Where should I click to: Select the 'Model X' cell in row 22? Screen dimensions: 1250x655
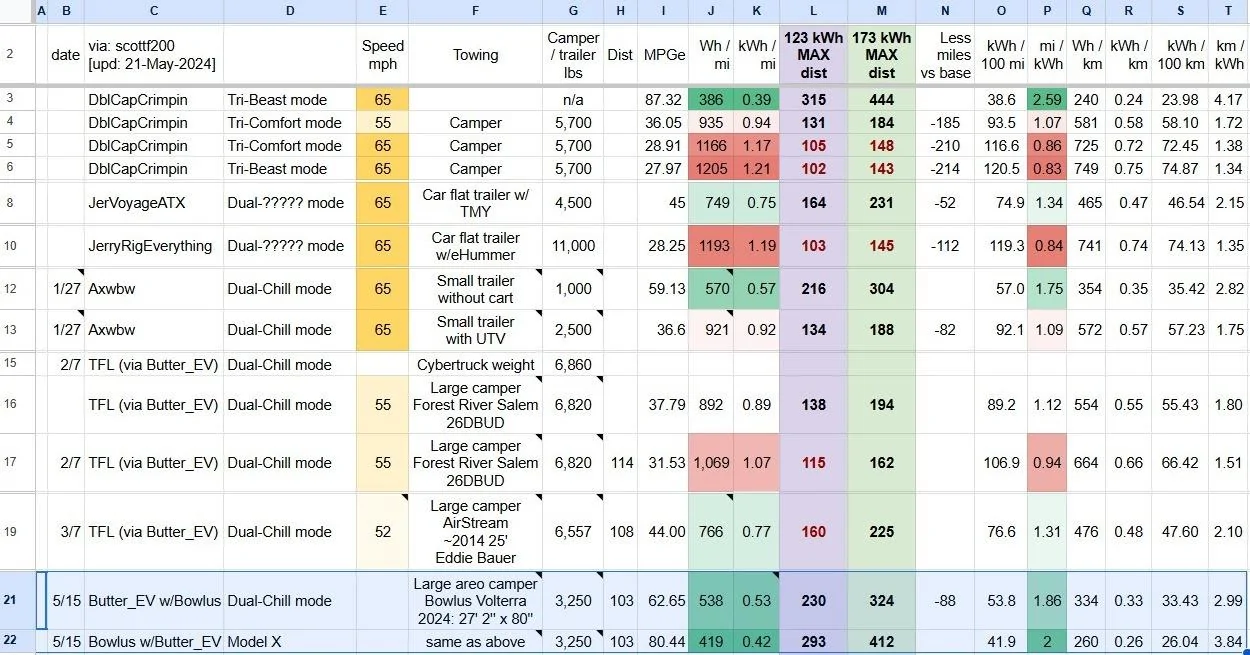291,642
